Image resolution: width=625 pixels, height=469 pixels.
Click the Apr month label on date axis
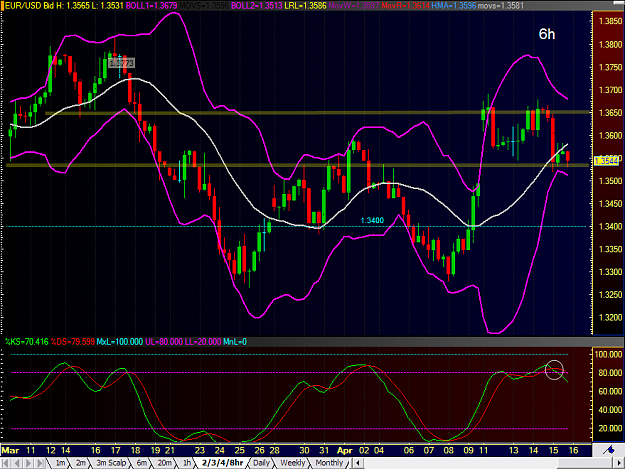tap(345, 450)
